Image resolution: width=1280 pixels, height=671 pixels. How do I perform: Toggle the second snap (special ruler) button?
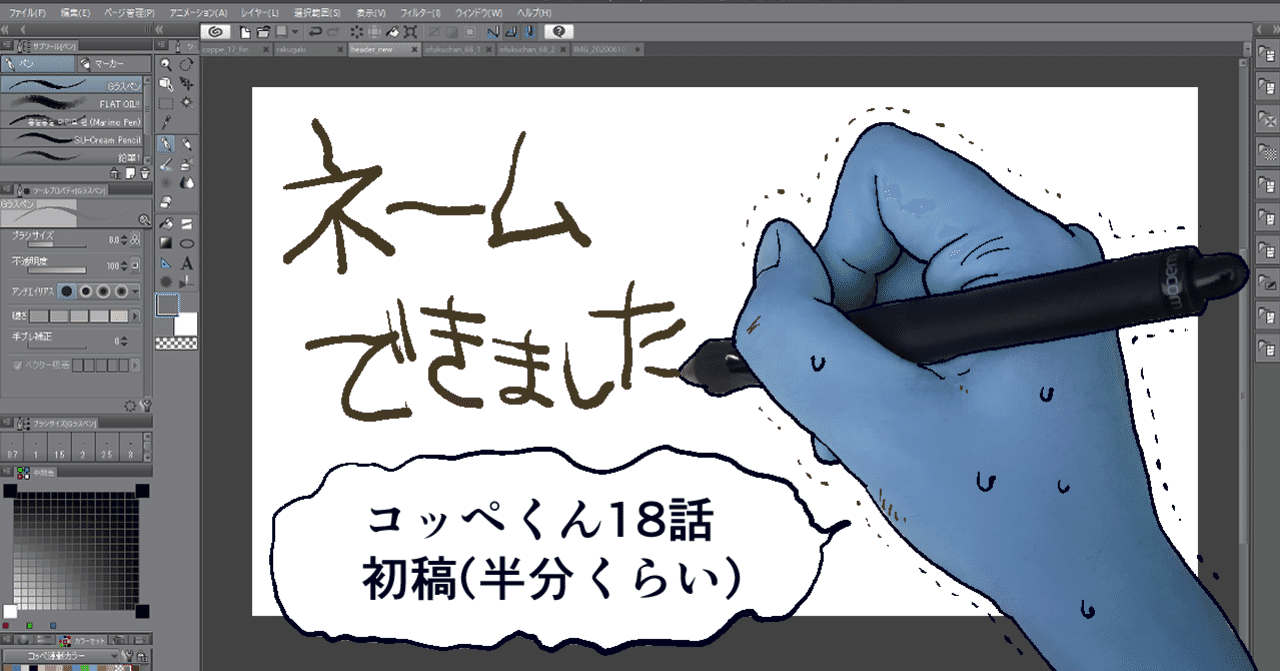(512, 32)
